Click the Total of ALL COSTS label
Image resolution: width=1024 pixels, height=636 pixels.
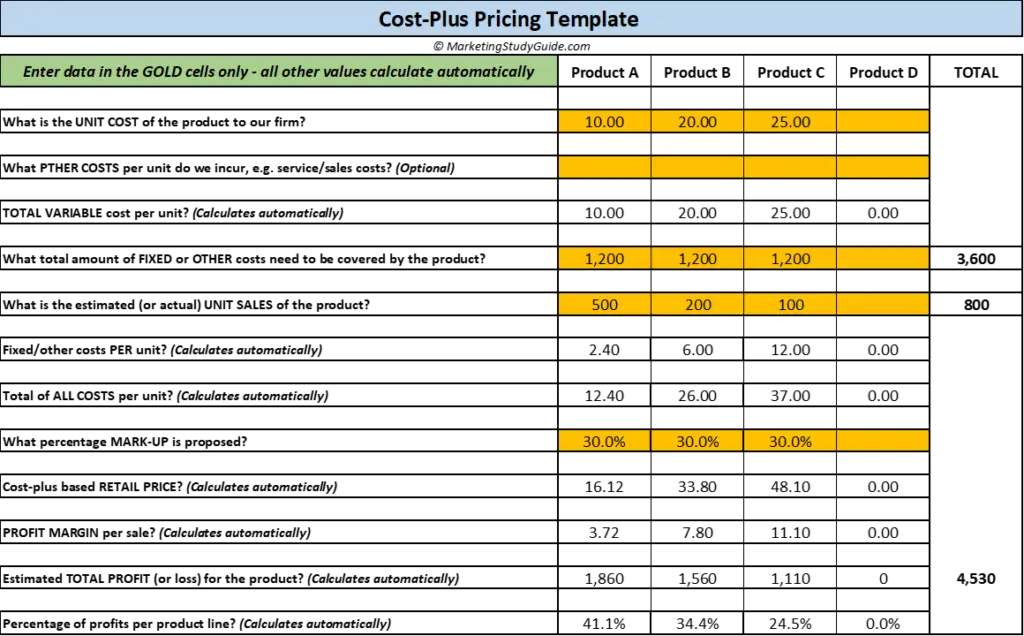165,396
